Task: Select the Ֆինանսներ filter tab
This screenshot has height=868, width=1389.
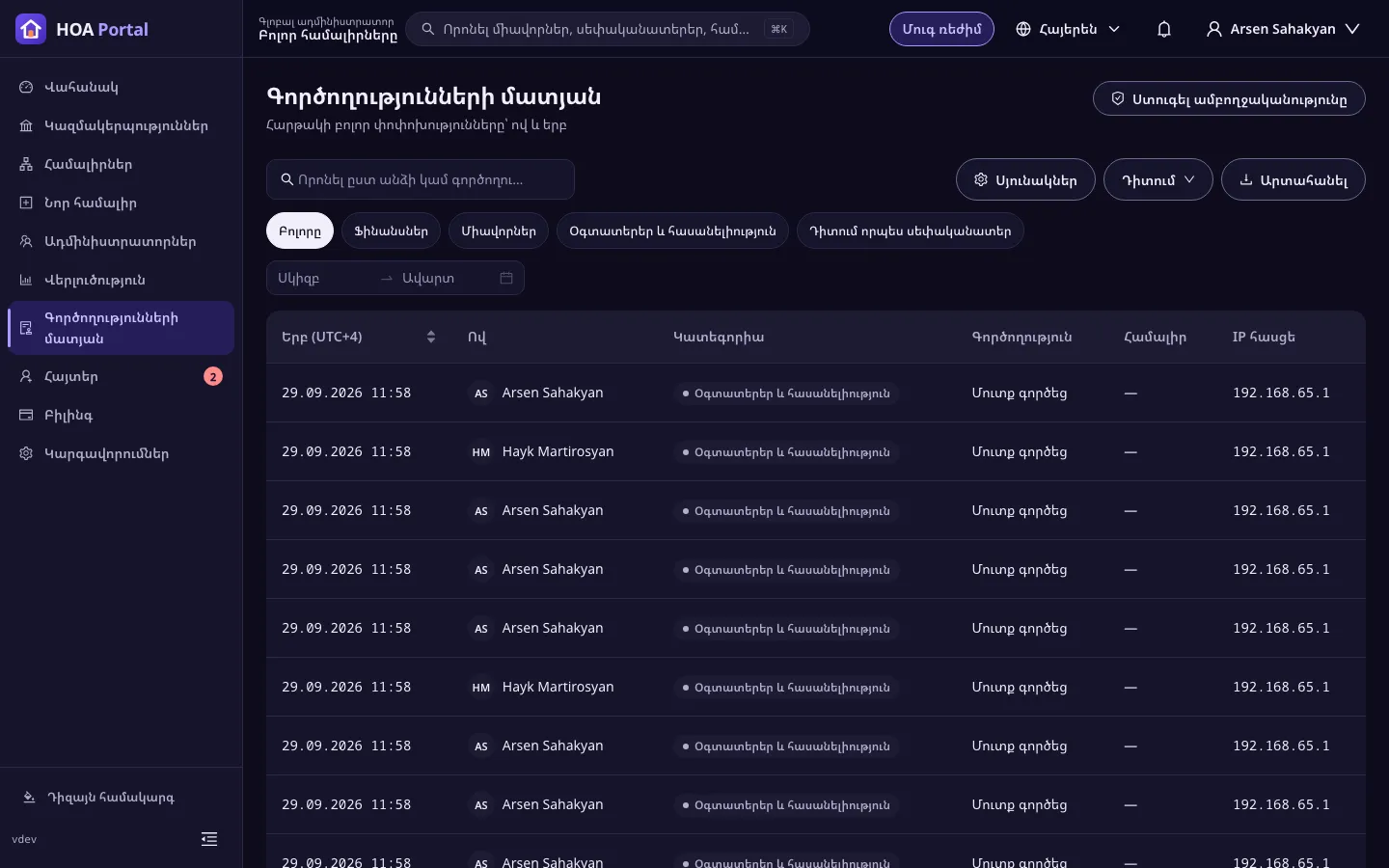Action: click(391, 231)
